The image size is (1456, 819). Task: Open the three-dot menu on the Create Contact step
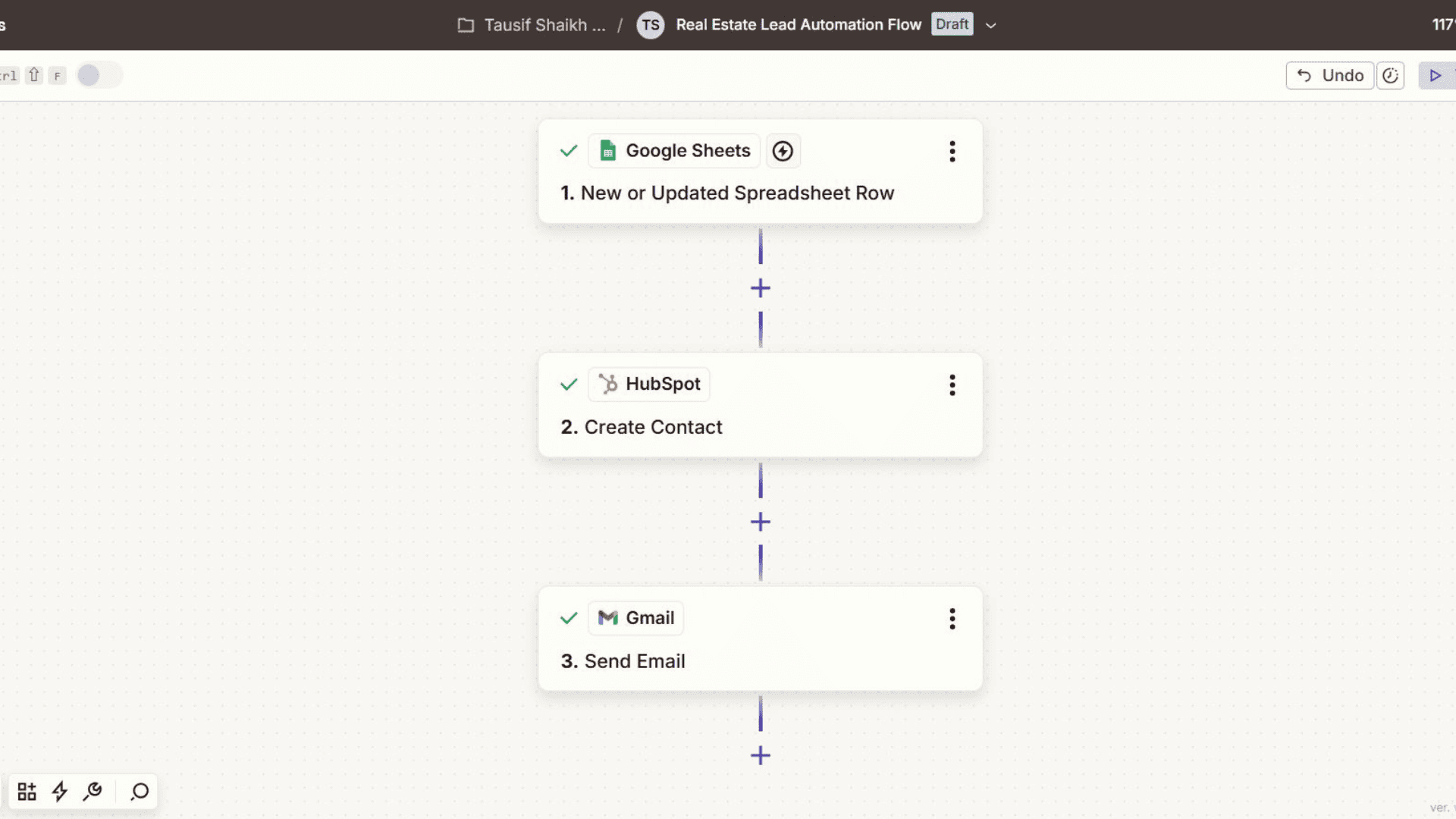coord(952,385)
